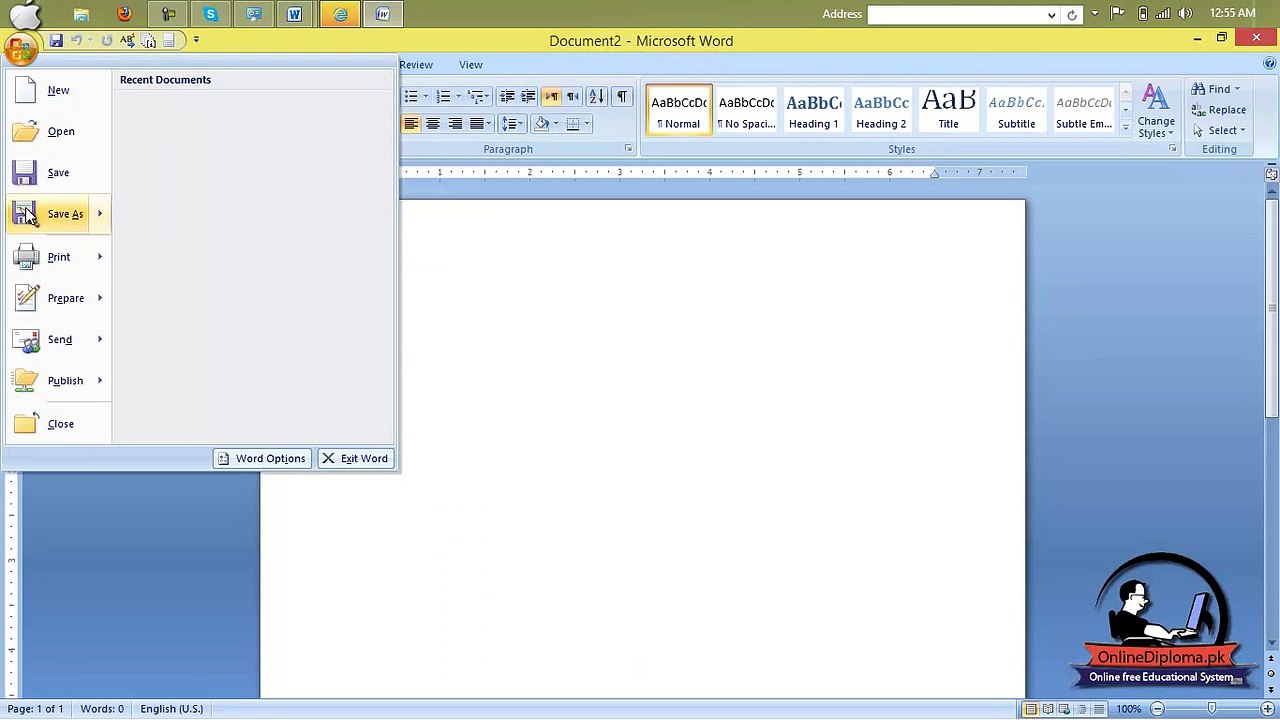This screenshot has height=720, width=1280.
Task: Apply the No Spacing style
Action: click(746, 110)
